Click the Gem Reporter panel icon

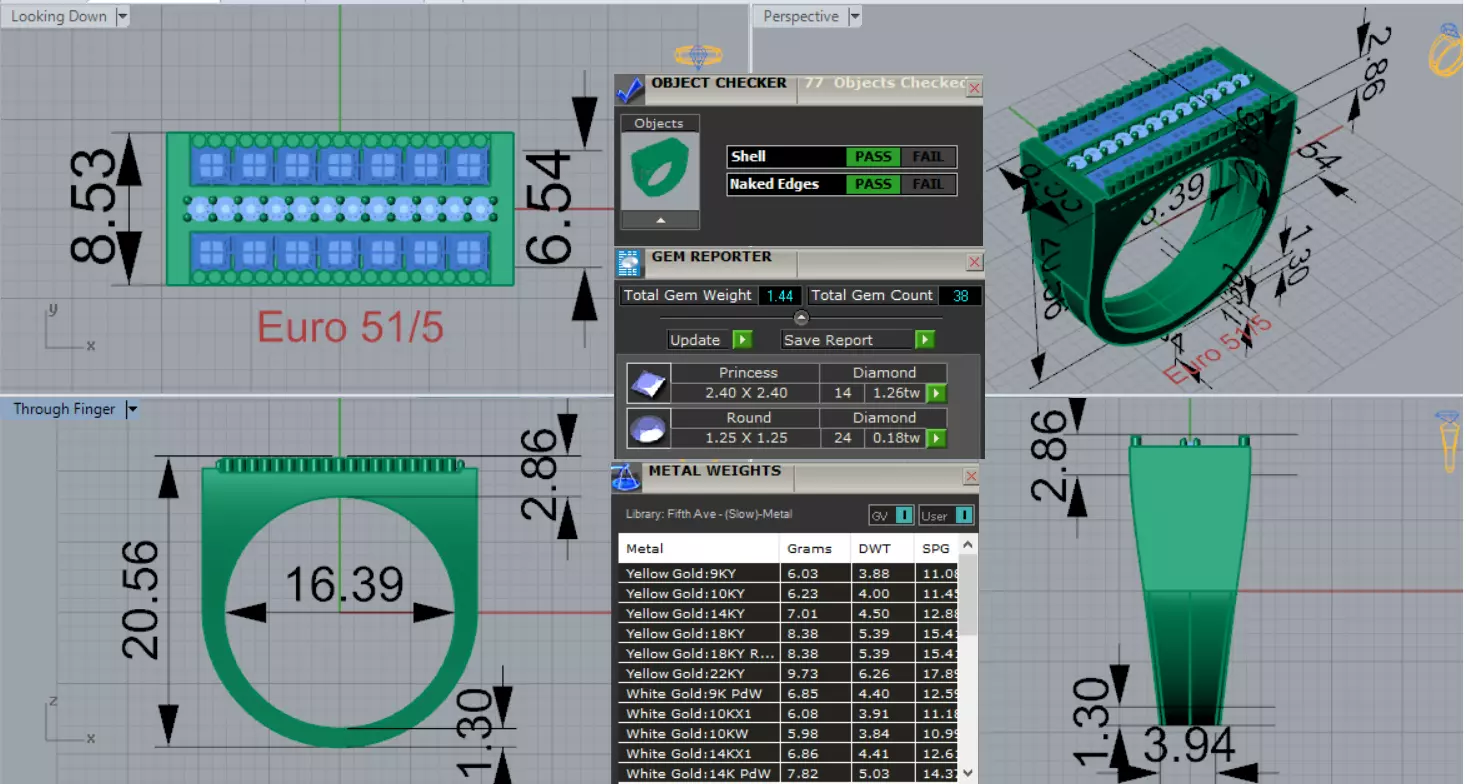pyautogui.click(x=629, y=264)
